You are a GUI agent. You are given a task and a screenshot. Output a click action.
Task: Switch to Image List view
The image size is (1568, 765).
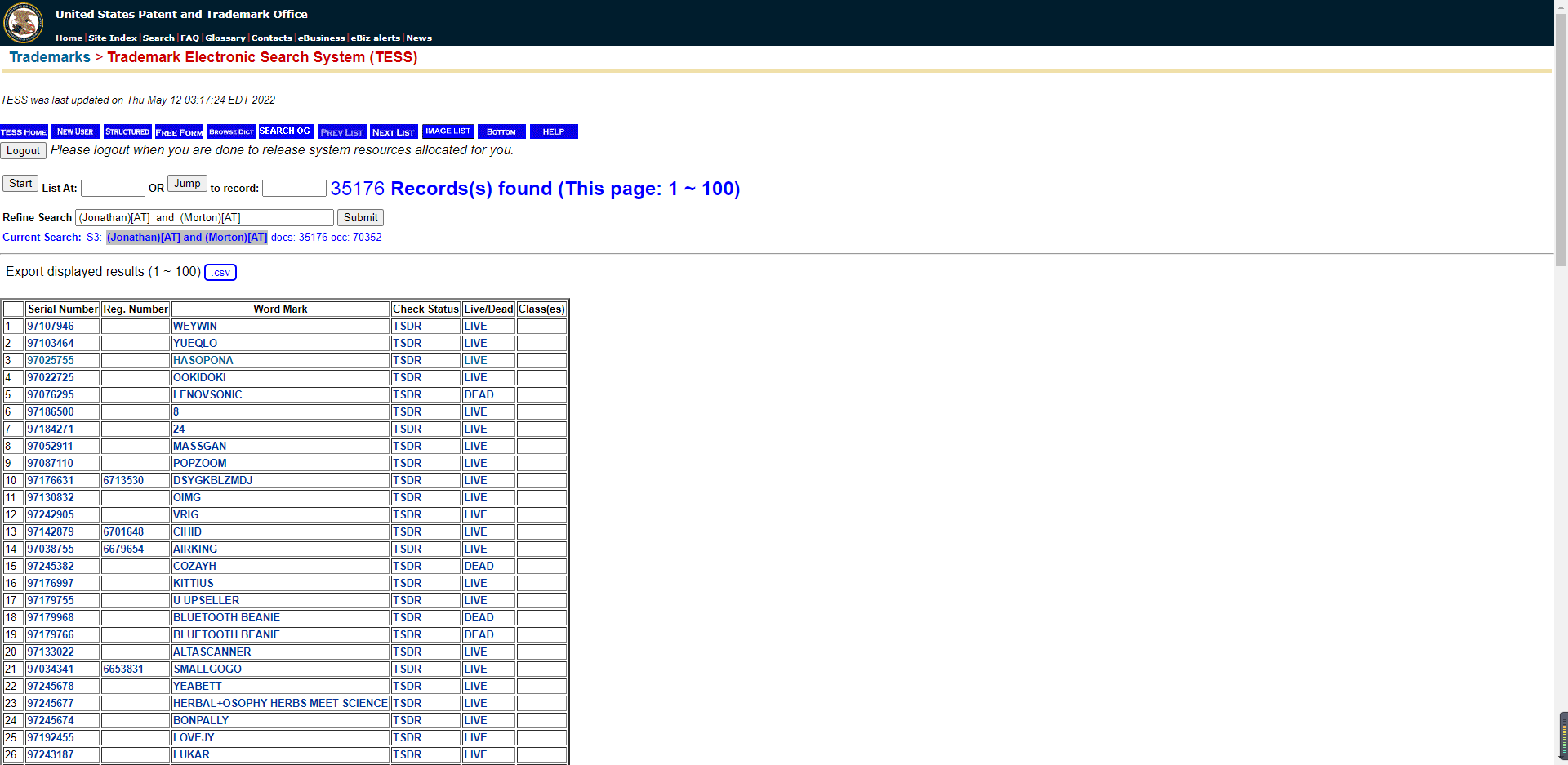pos(448,131)
